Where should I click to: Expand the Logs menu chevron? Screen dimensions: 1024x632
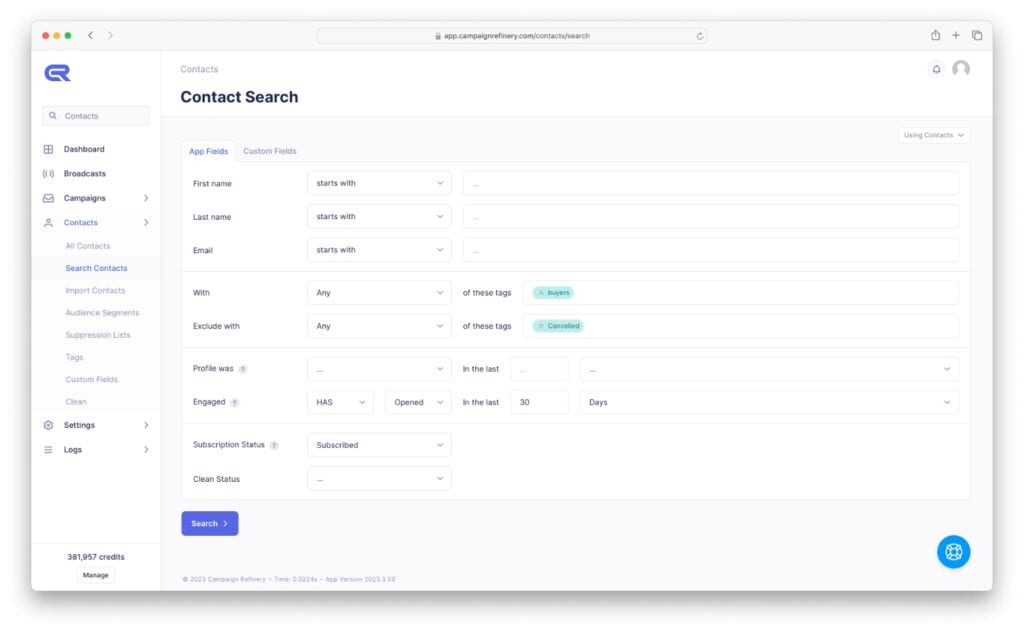(146, 450)
